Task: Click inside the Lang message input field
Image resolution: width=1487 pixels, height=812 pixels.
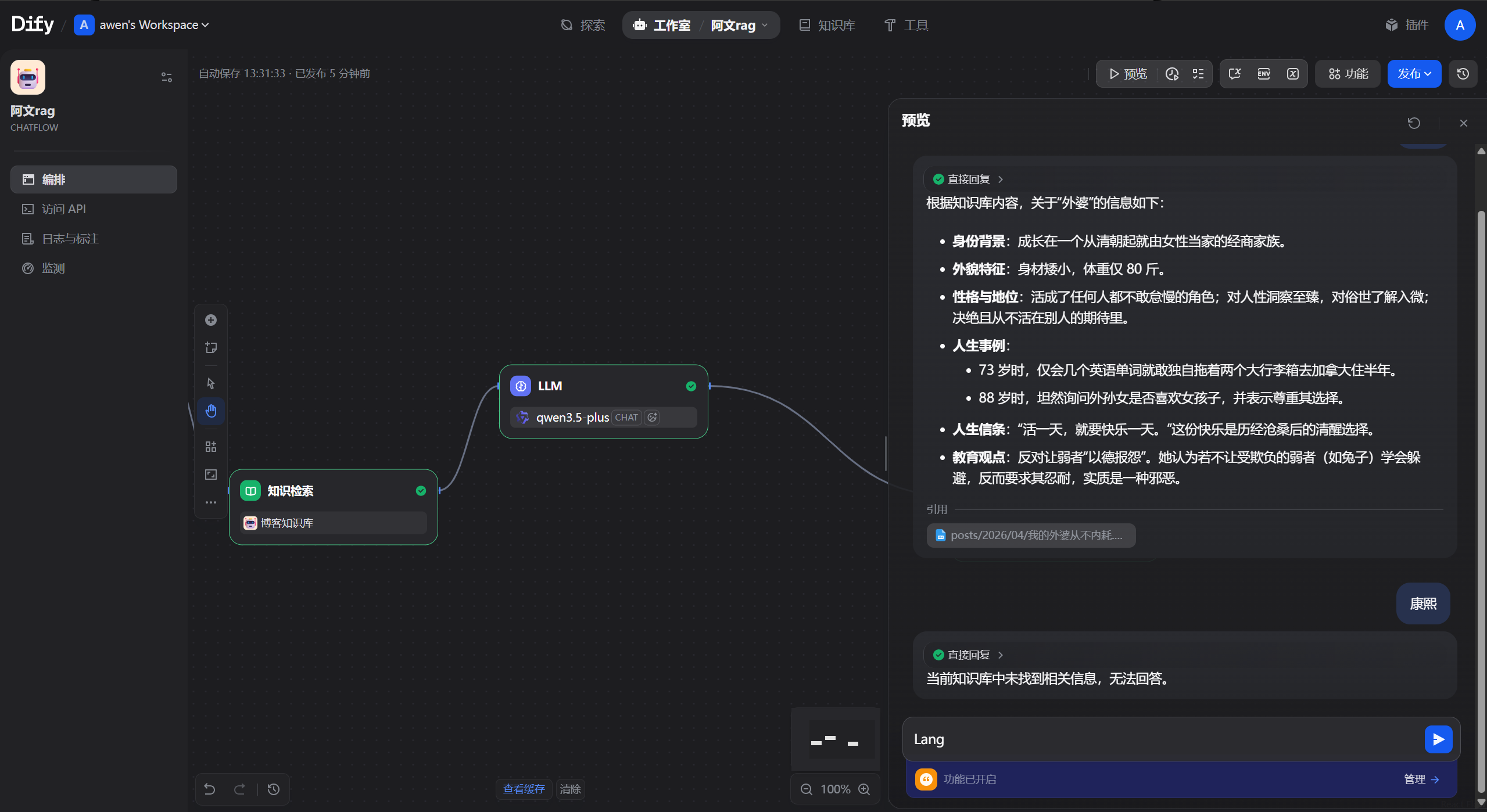Action: [x=1104, y=739]
